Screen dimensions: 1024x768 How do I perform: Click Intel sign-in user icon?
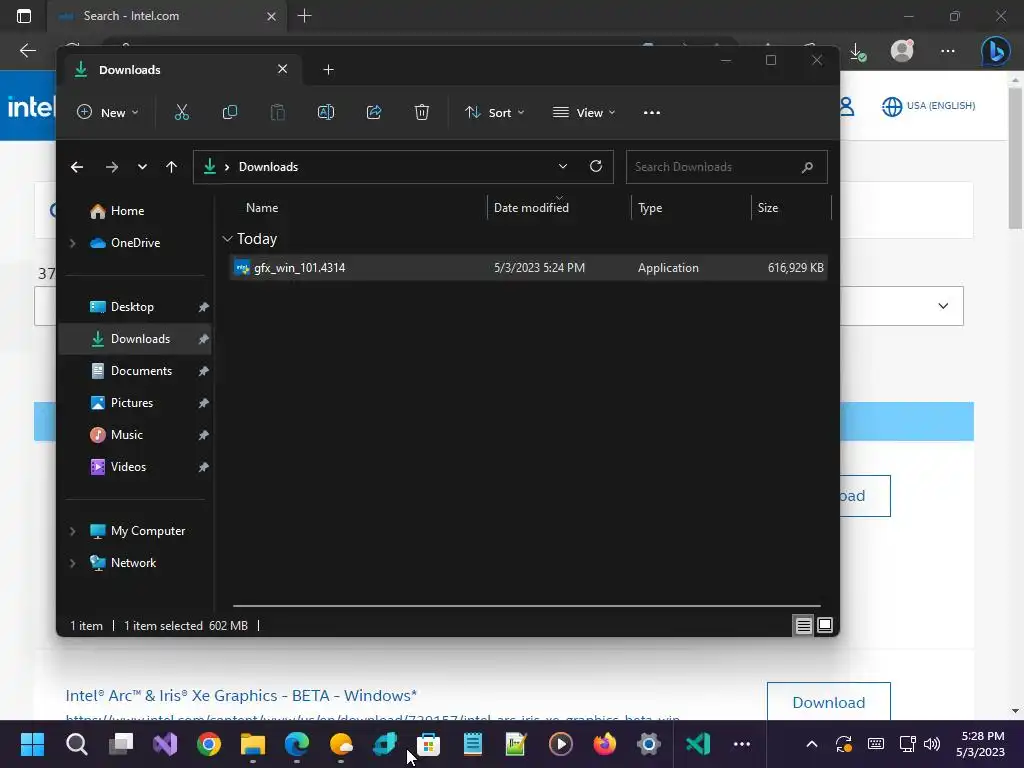tap(846, 106)
